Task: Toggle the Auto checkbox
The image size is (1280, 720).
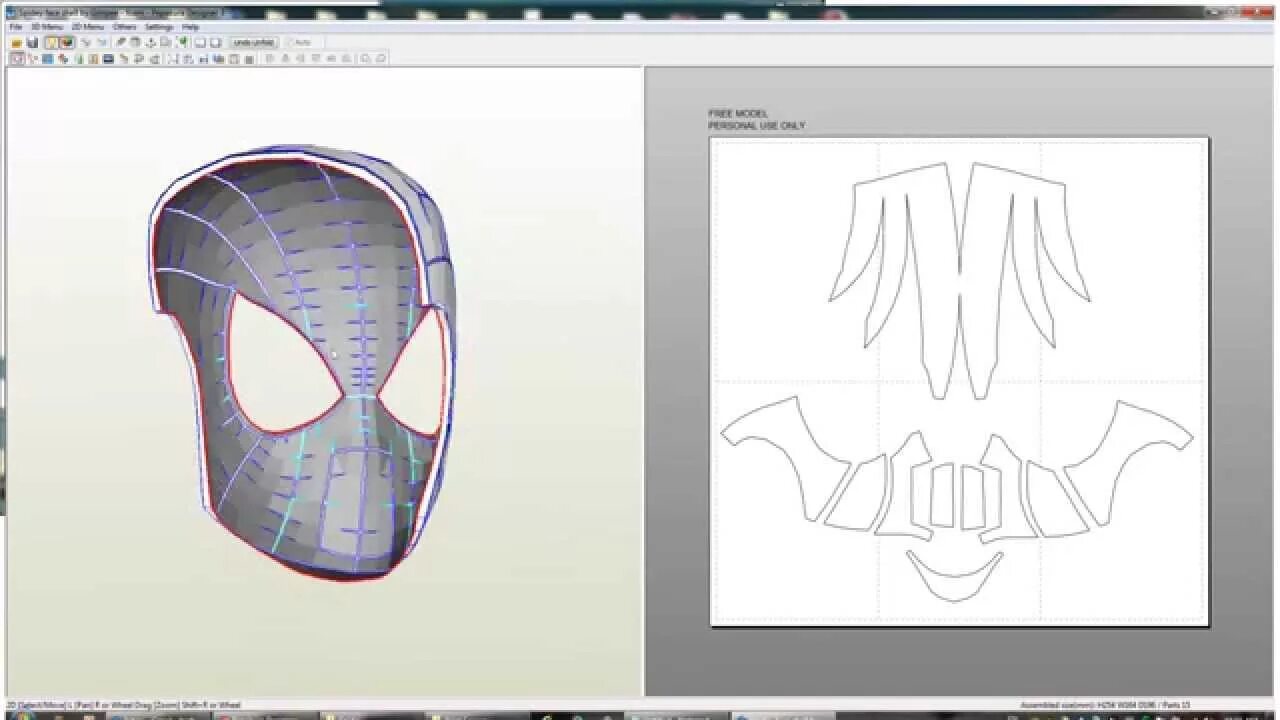Action: [300, 43]
